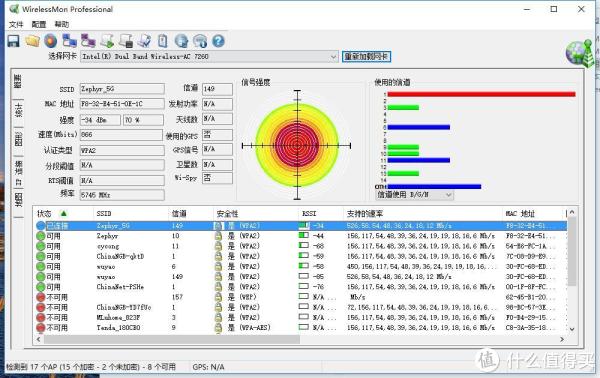600x378 pixels.
Task: Open the 文件 menu
Action: (16, 24)
